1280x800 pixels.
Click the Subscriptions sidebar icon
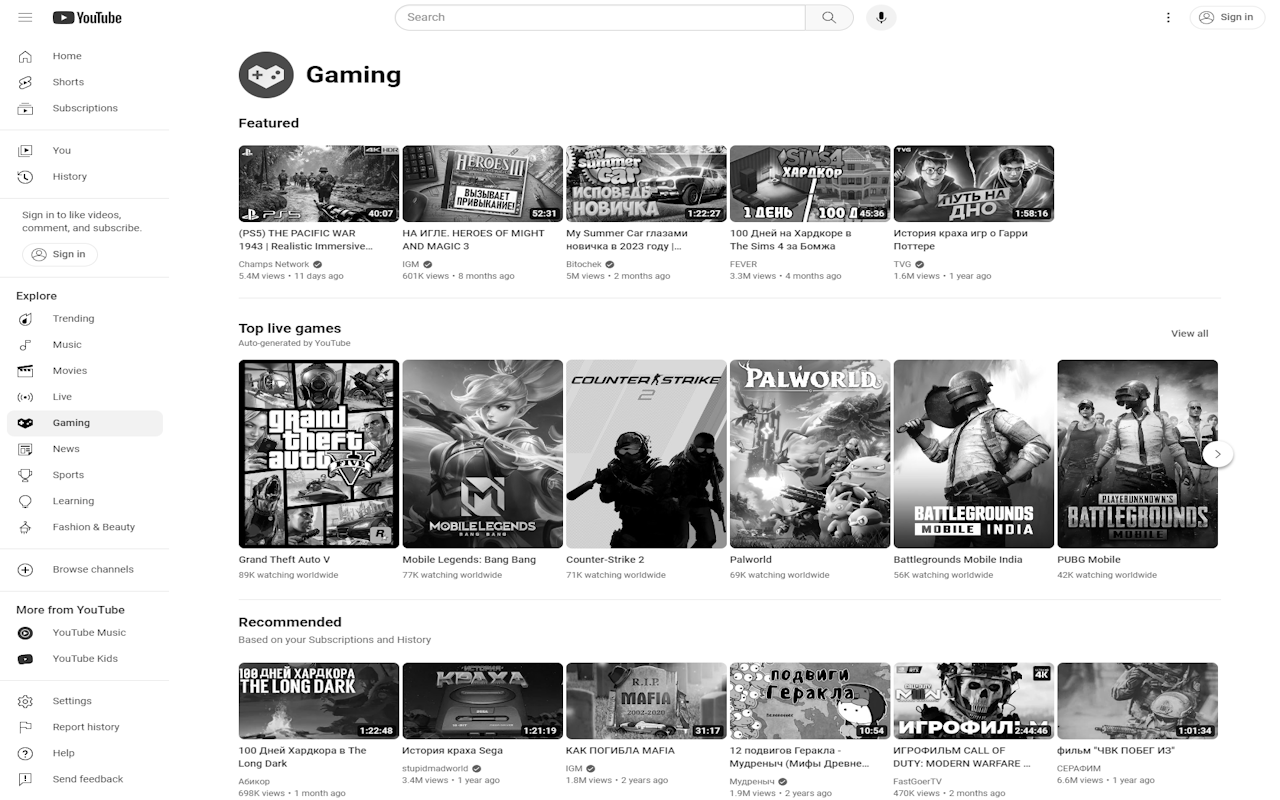pyautogui.click(x=26, y=108)
